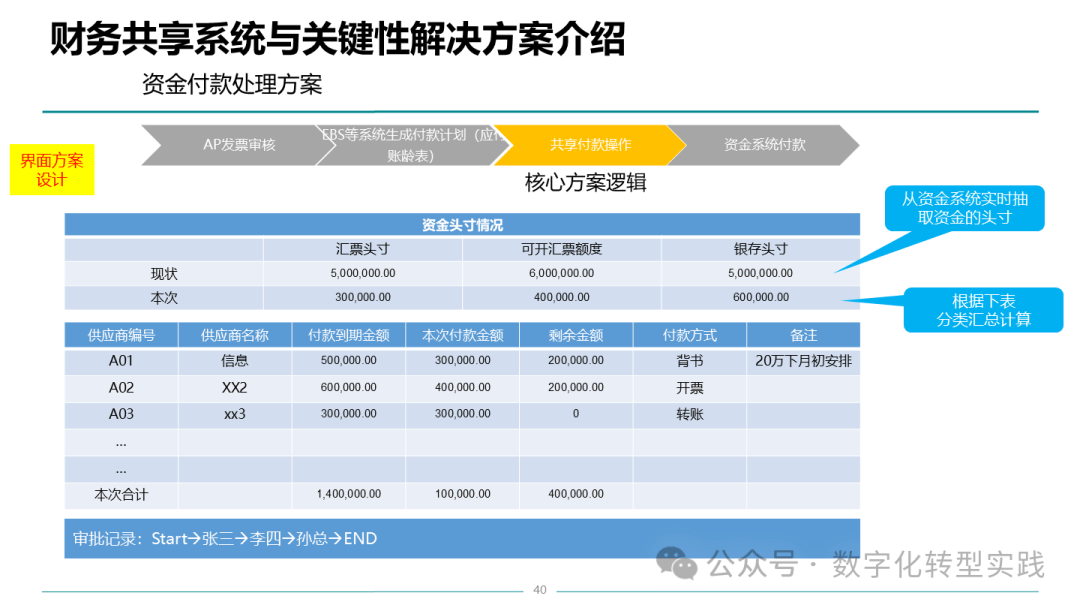1080x608 pixels.
Task: Click 现状 value under 银存头寸
Action: [x=760, y=273]
